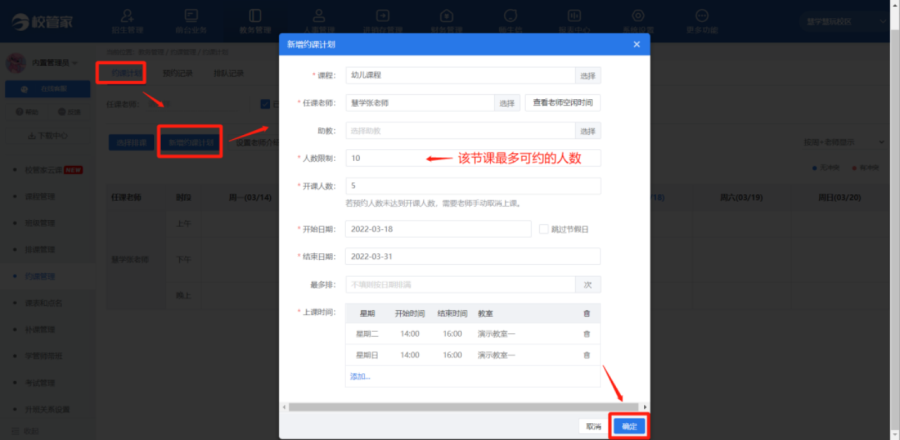The height and width of the screenshot is (440, 900).
Task: Open the 更多功能 ellipsis icon
Action: [x=701, y=15]
